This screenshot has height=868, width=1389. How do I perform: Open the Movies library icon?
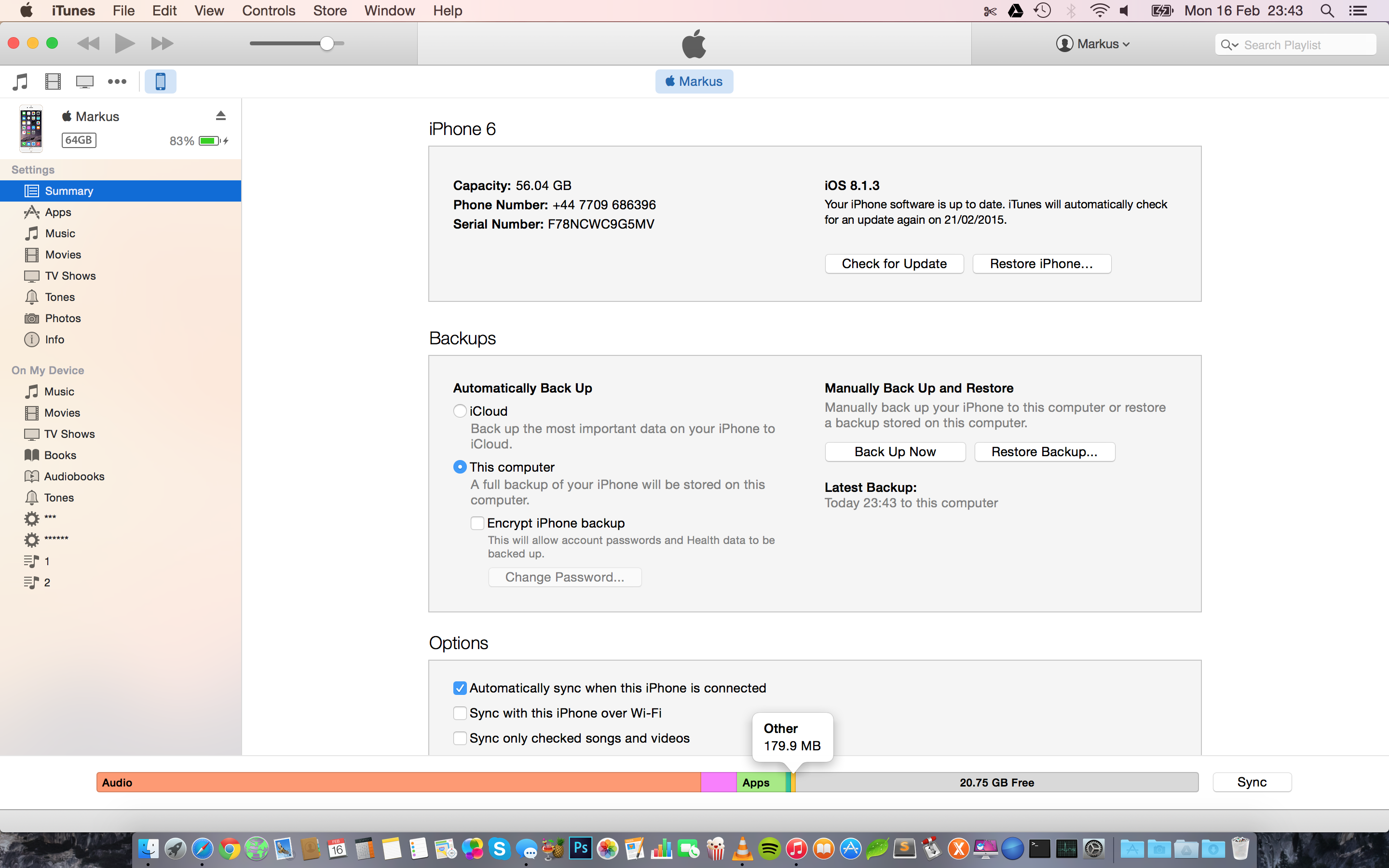pos(53,81)
